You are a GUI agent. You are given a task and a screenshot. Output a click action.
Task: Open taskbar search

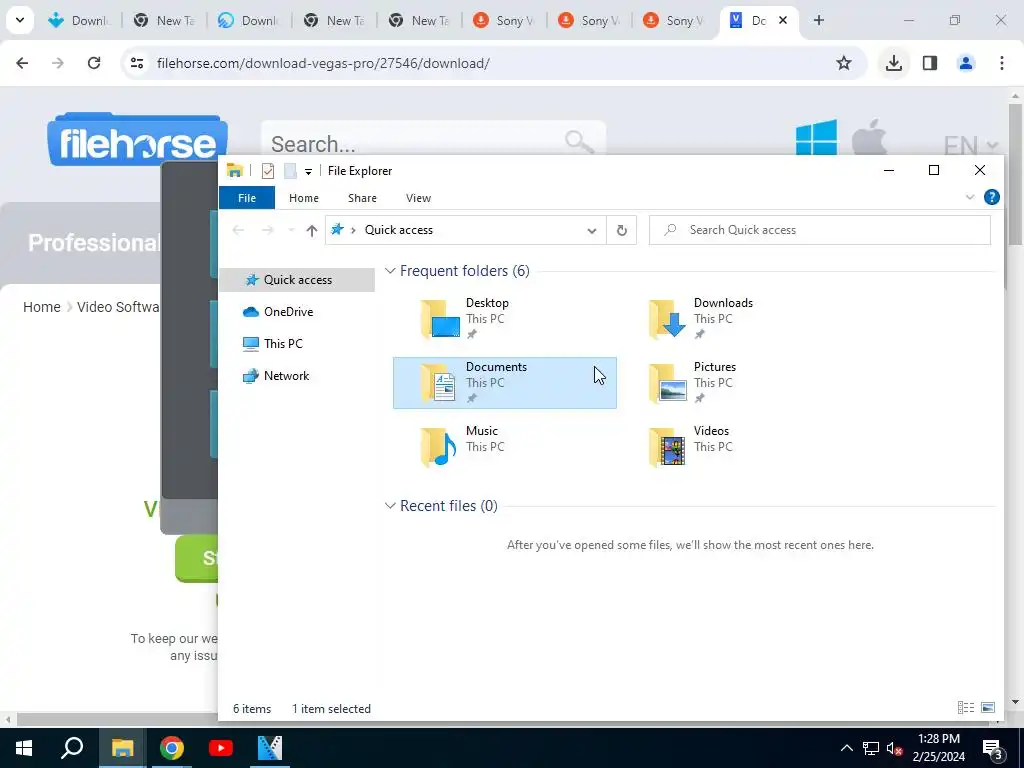click(72, 748)
